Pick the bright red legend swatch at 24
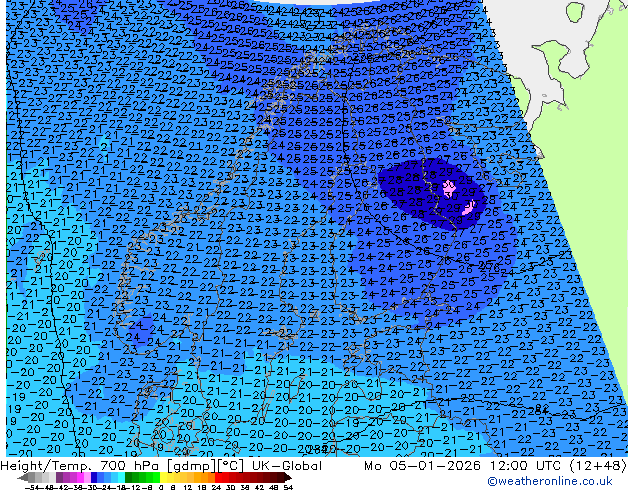Viewport: 634px width, 490px height. (218, 477)
